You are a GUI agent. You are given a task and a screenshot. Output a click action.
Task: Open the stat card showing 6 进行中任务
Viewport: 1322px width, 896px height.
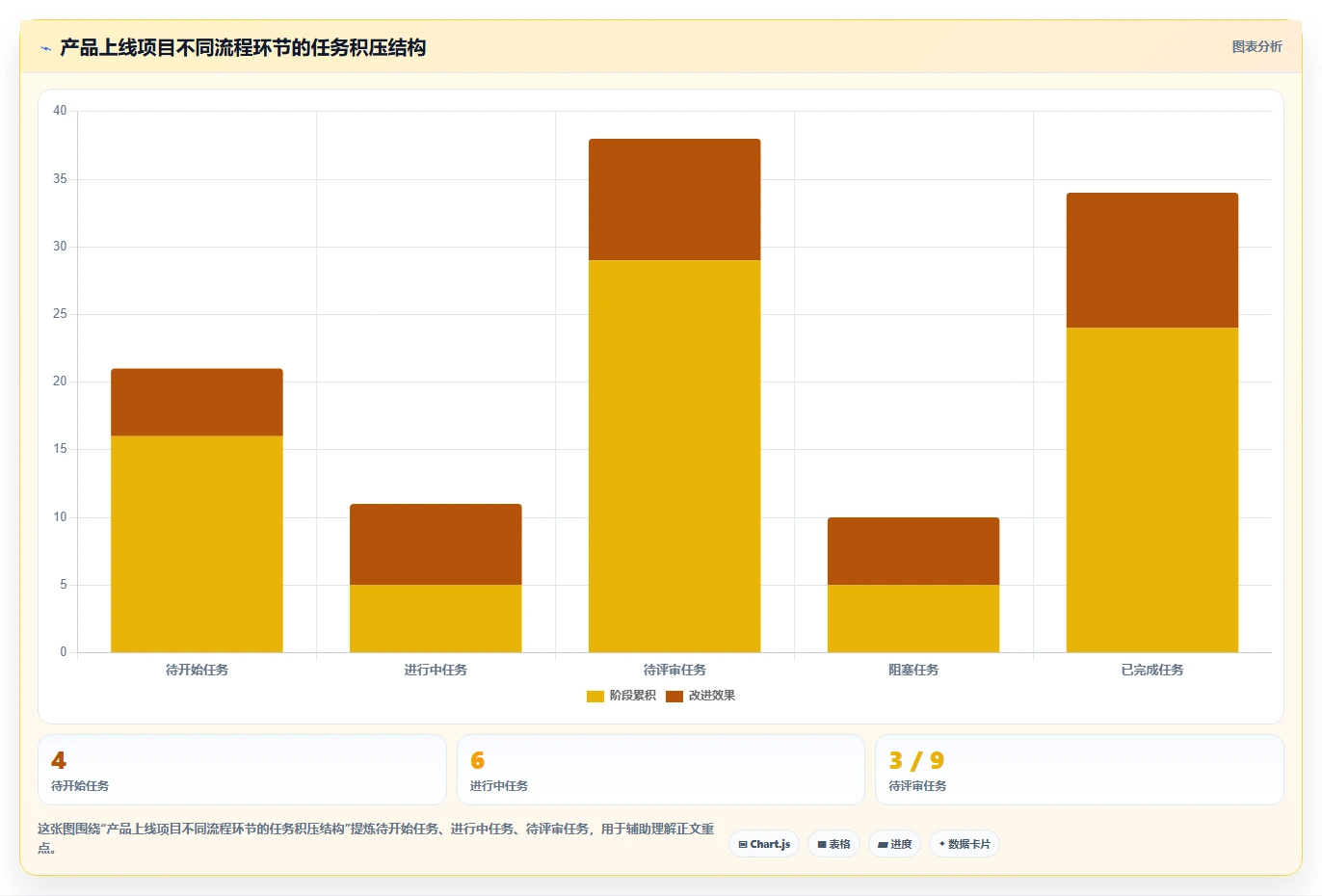(x=661, y=770)
